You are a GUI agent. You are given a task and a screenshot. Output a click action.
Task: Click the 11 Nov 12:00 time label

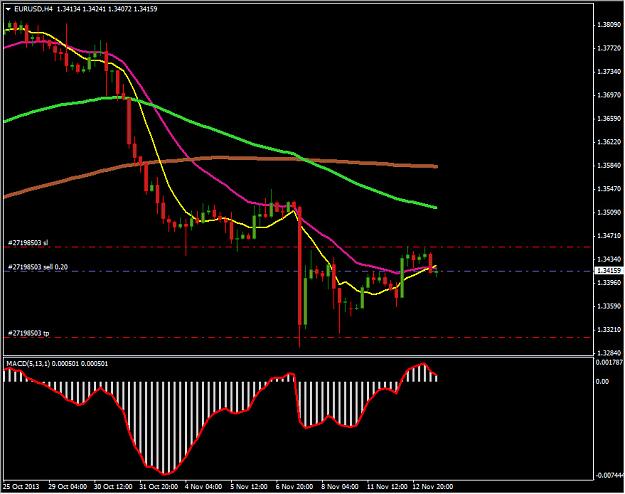(387, 486)
